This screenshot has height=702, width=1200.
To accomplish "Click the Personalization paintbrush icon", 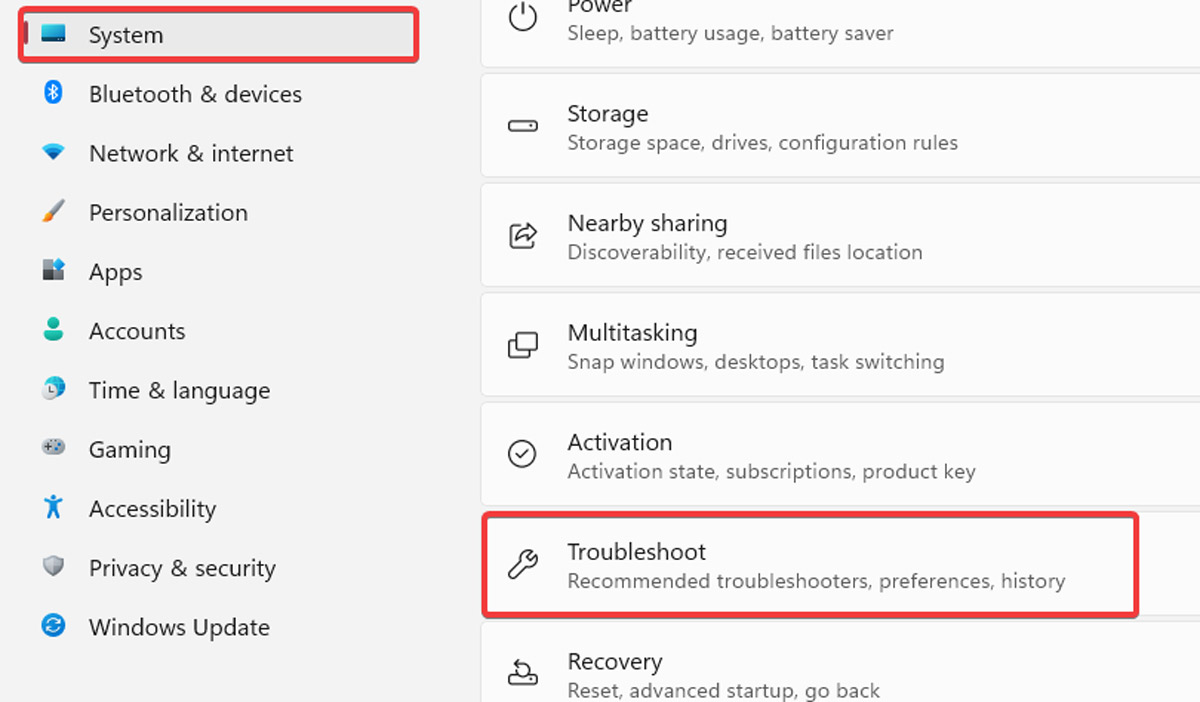I will [51, 212].
